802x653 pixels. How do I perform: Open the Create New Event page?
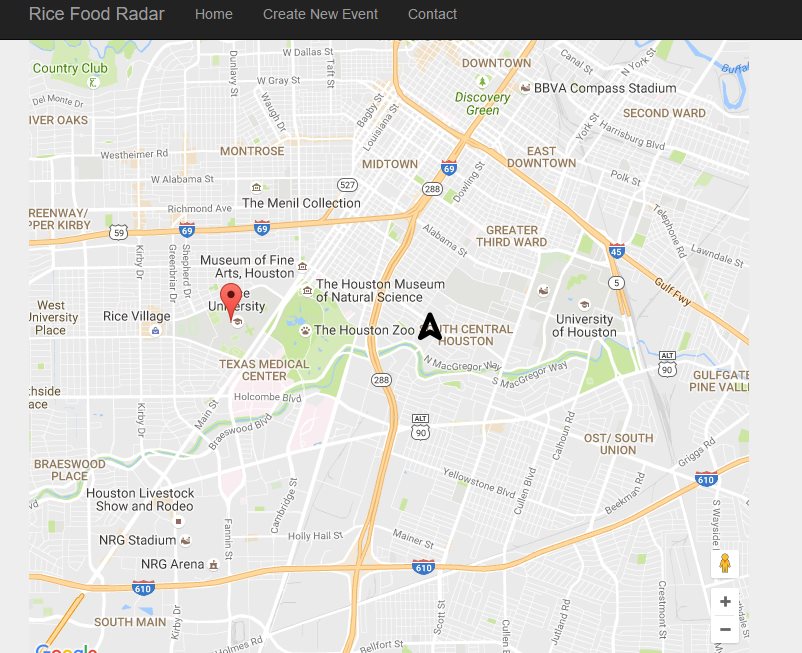[x=320, y=14]
